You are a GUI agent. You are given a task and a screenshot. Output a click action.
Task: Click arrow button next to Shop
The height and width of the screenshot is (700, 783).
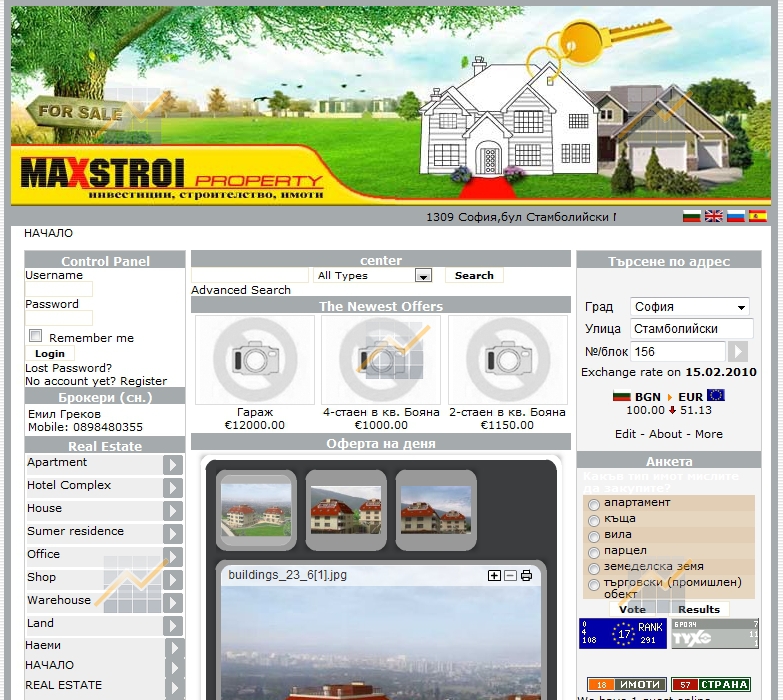173,580
